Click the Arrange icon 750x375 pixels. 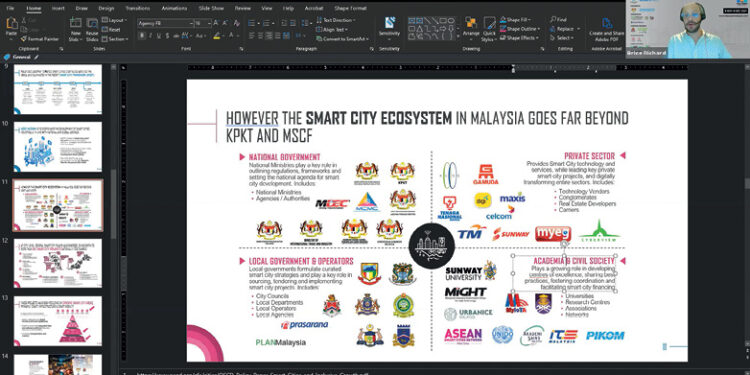click(471, 23)
